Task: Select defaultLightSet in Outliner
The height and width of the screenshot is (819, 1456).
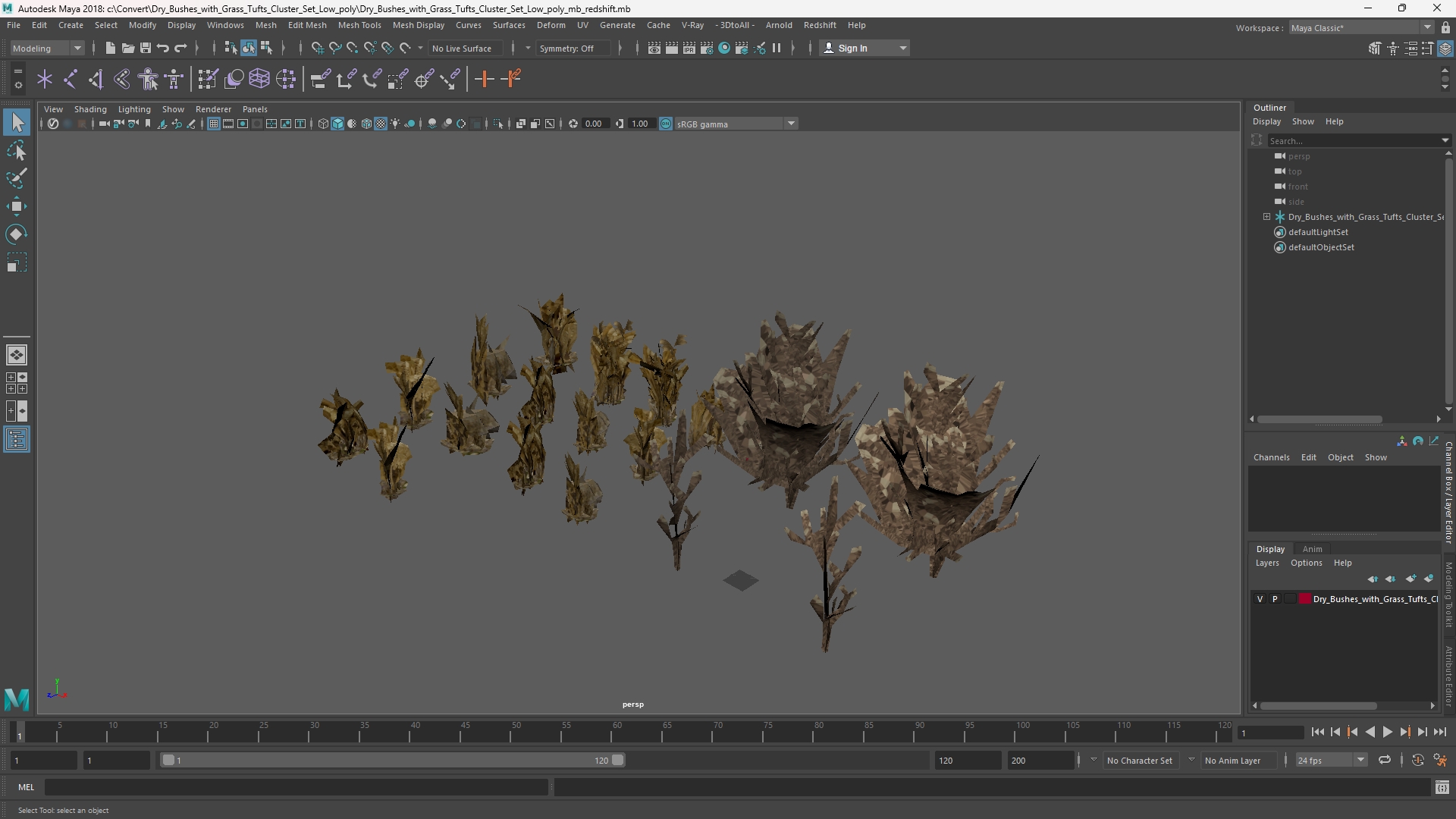Action: click(x=1318, y=232)
